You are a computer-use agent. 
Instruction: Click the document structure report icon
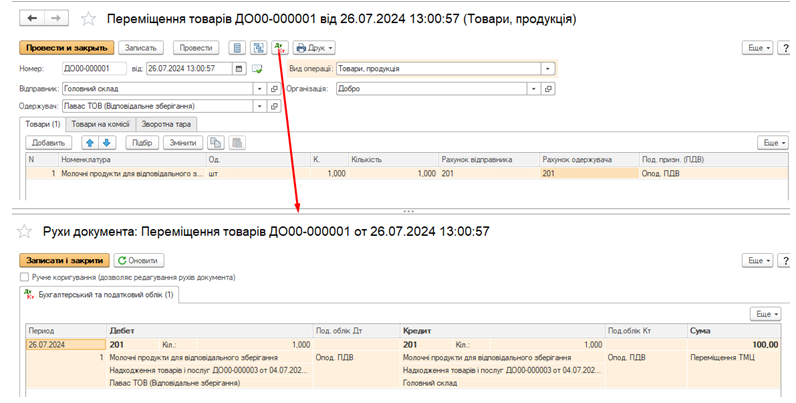[x=257, y=47]
